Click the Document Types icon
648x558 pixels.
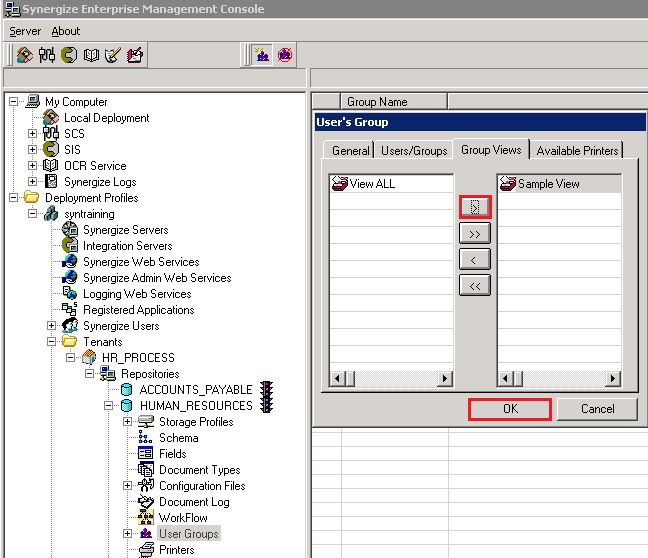[145, 470]
